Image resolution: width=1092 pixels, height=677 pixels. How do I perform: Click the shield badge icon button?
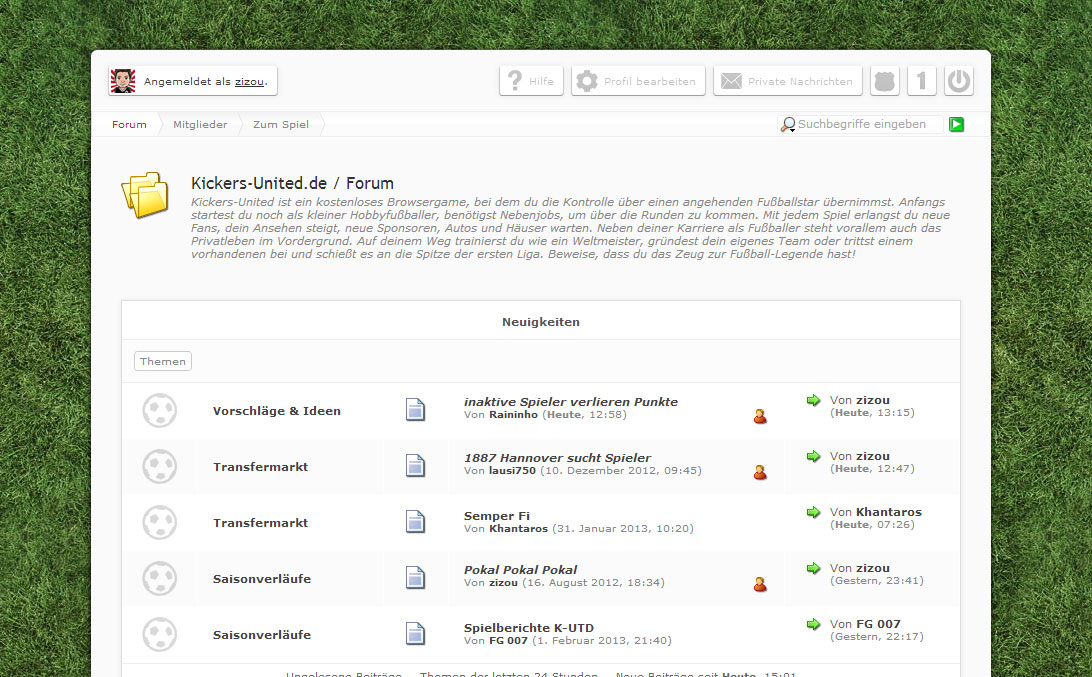click(x=884, y=81)
